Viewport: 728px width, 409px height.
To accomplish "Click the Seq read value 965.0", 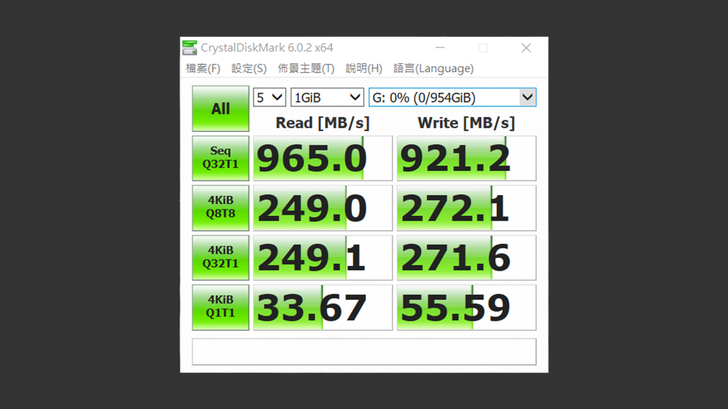I will tap(323, 158).
